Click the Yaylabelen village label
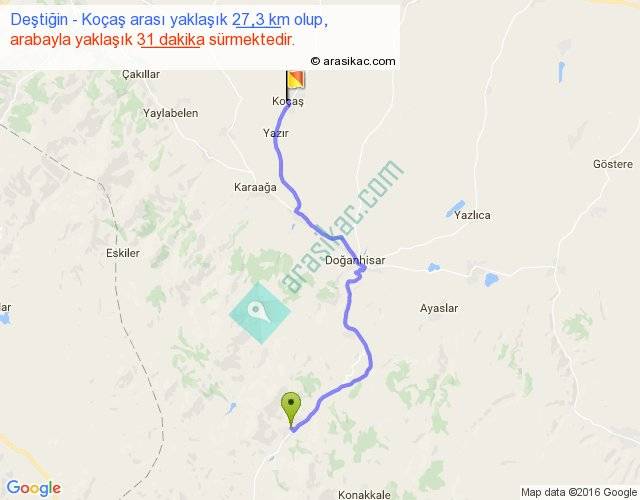The width and height of the screenshot is (640, 500). 171,113
